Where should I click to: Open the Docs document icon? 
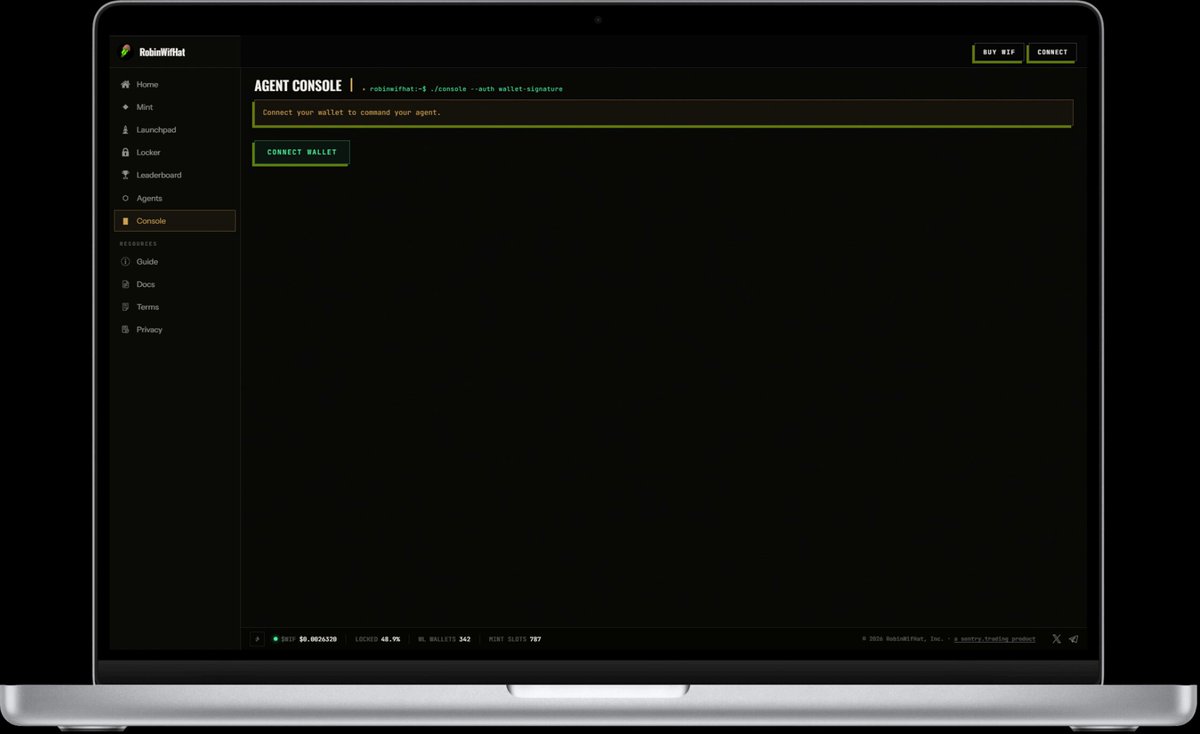[125, 284]
